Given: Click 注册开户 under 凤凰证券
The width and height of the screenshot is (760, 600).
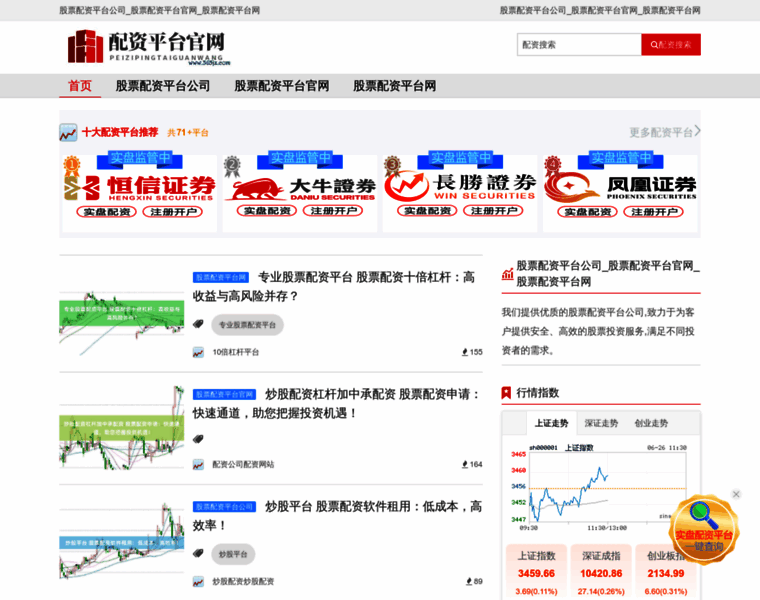Looking at the screenshot, I should coord(654,212).
